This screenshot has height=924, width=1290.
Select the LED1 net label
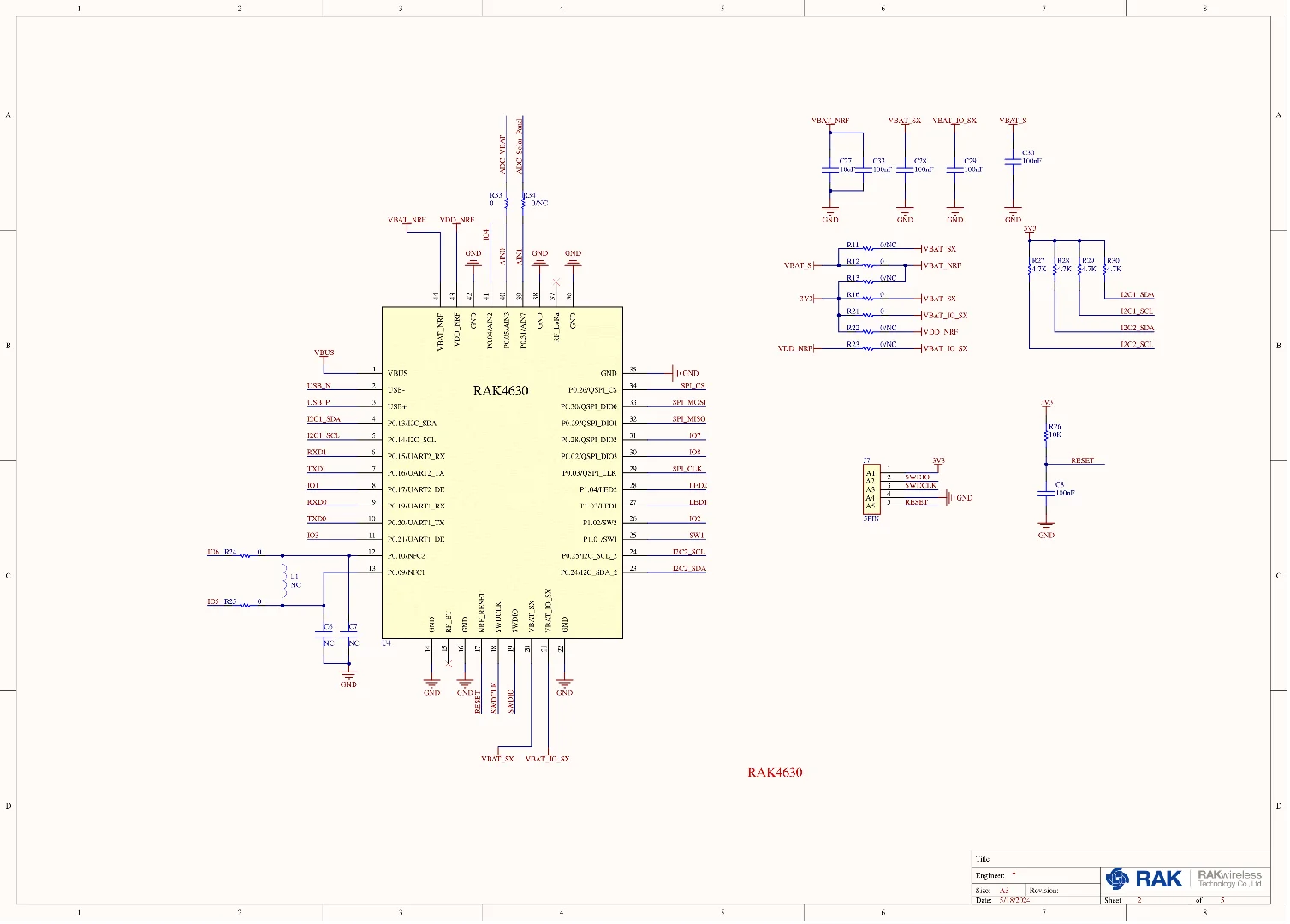point(698,502)
